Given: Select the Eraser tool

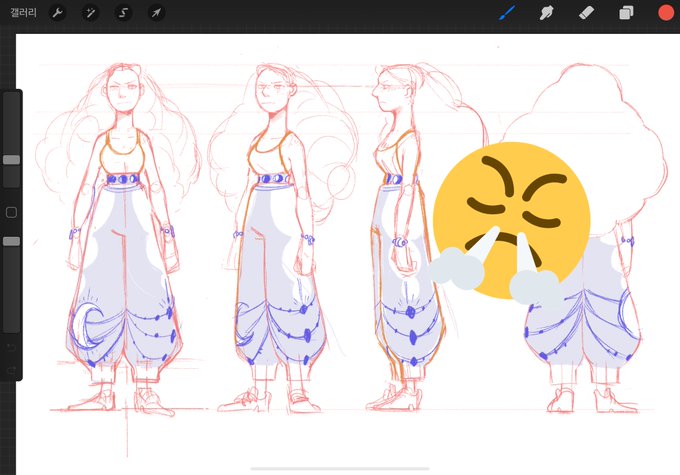Looking at the screenshot, I should 586,13.
